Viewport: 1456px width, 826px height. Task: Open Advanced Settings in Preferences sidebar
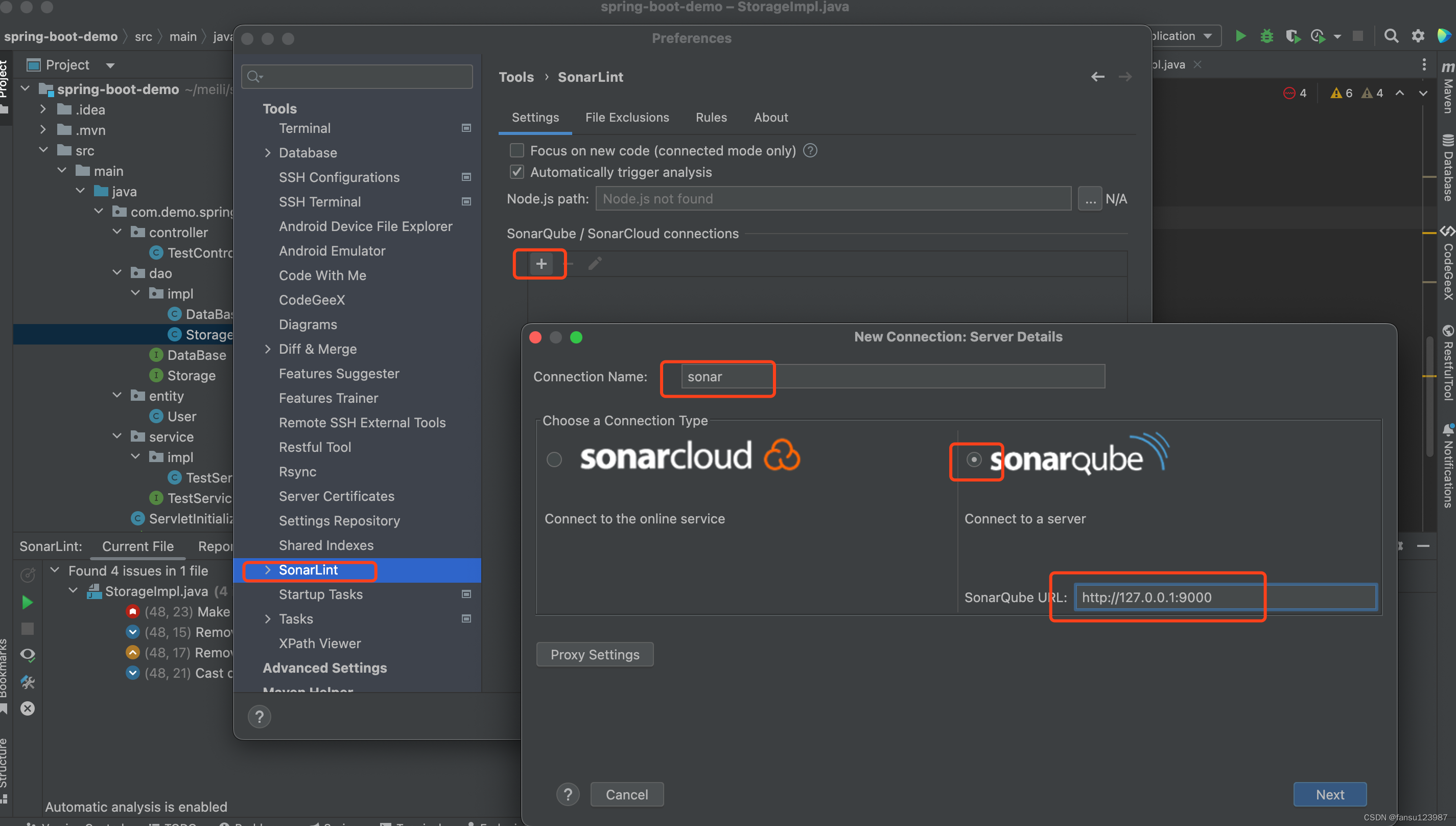click(x=324, y=668)
